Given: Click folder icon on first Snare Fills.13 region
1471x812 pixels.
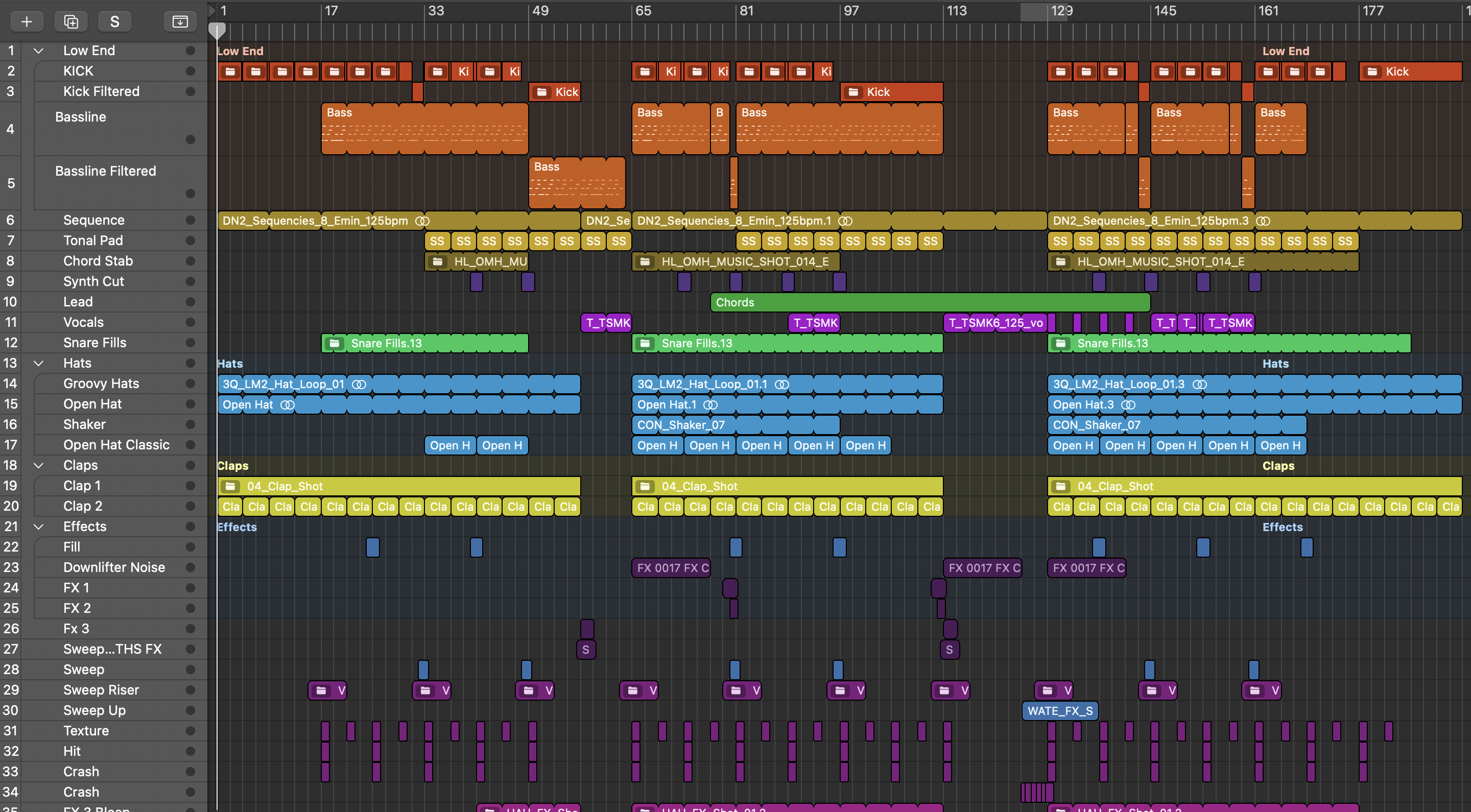Looking at the screenshot, I should point(335,343).
